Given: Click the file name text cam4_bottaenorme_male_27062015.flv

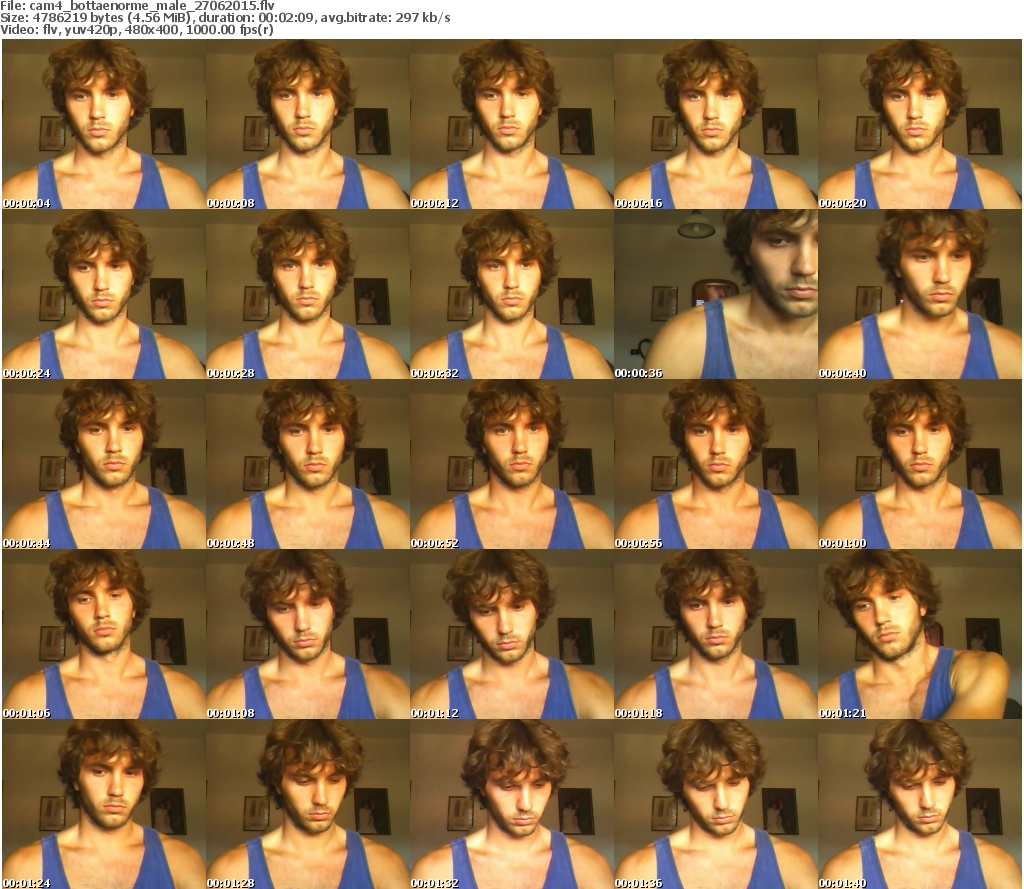Looking at the screenshot, I should tap(152, 6).
